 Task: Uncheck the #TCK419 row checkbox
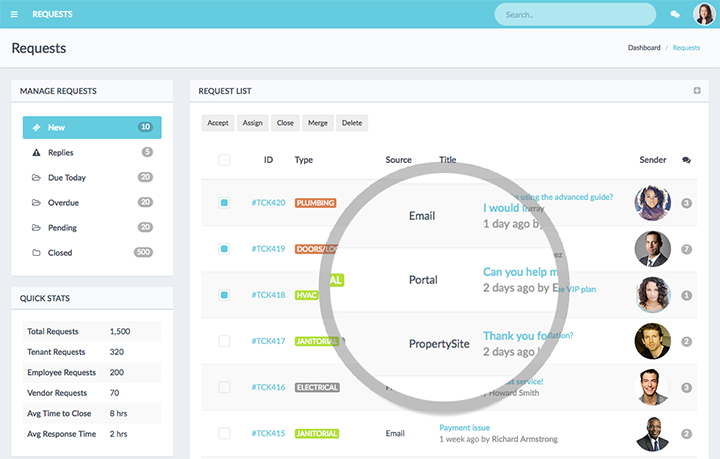[224, 249]
